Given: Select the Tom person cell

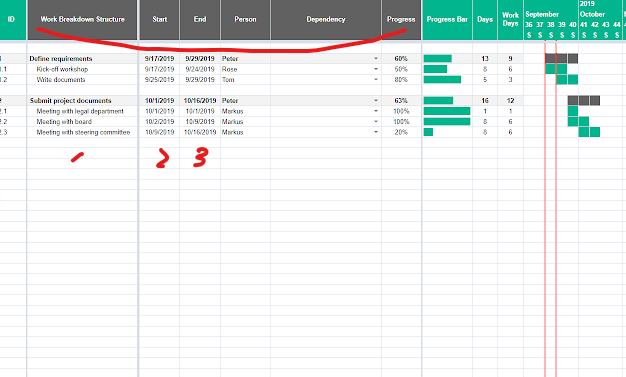Looking at the screenshot, I should [x=246, y=79].
